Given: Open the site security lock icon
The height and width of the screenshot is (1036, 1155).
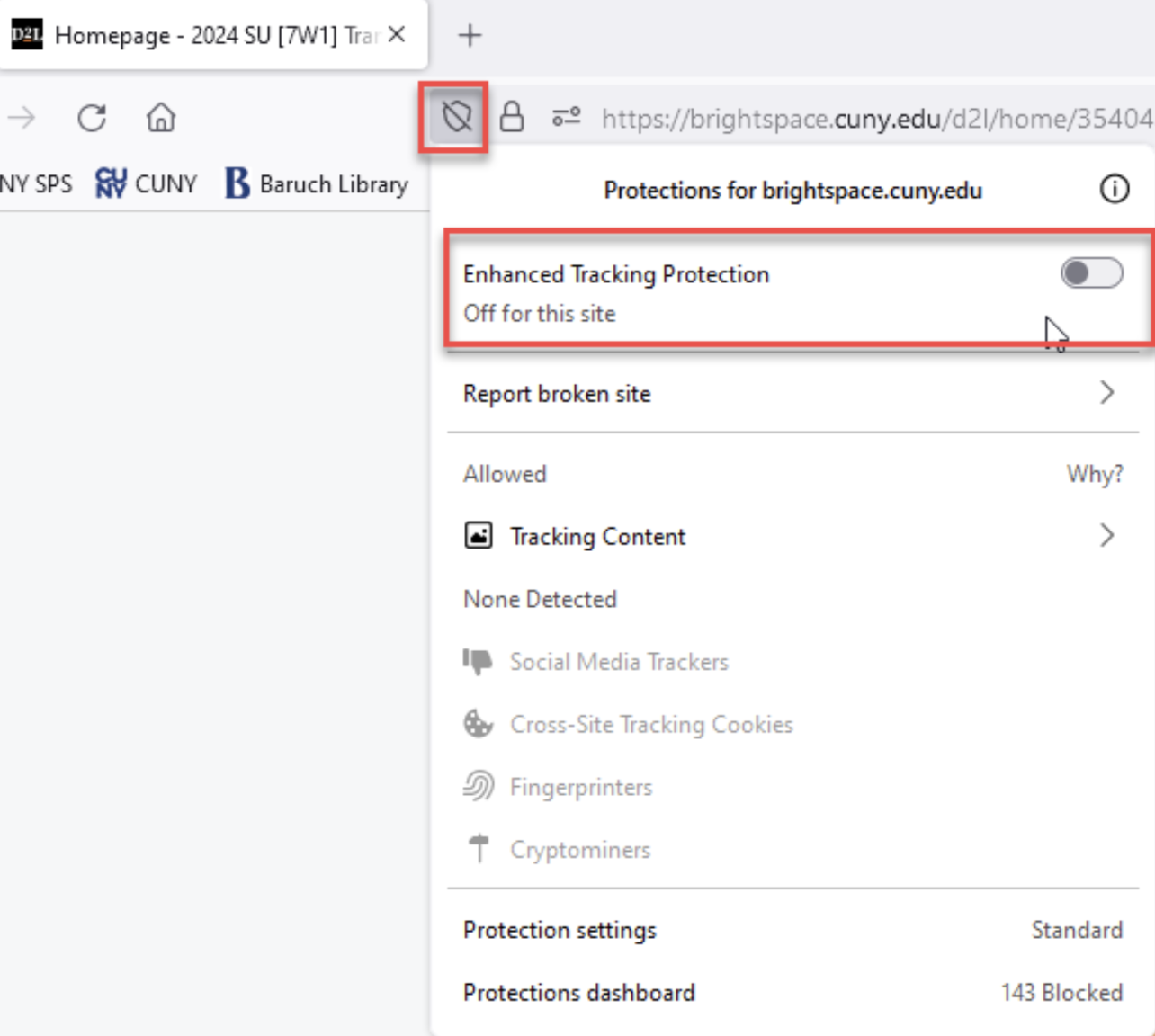Looking at the screenshot, I should pos(511,118).
